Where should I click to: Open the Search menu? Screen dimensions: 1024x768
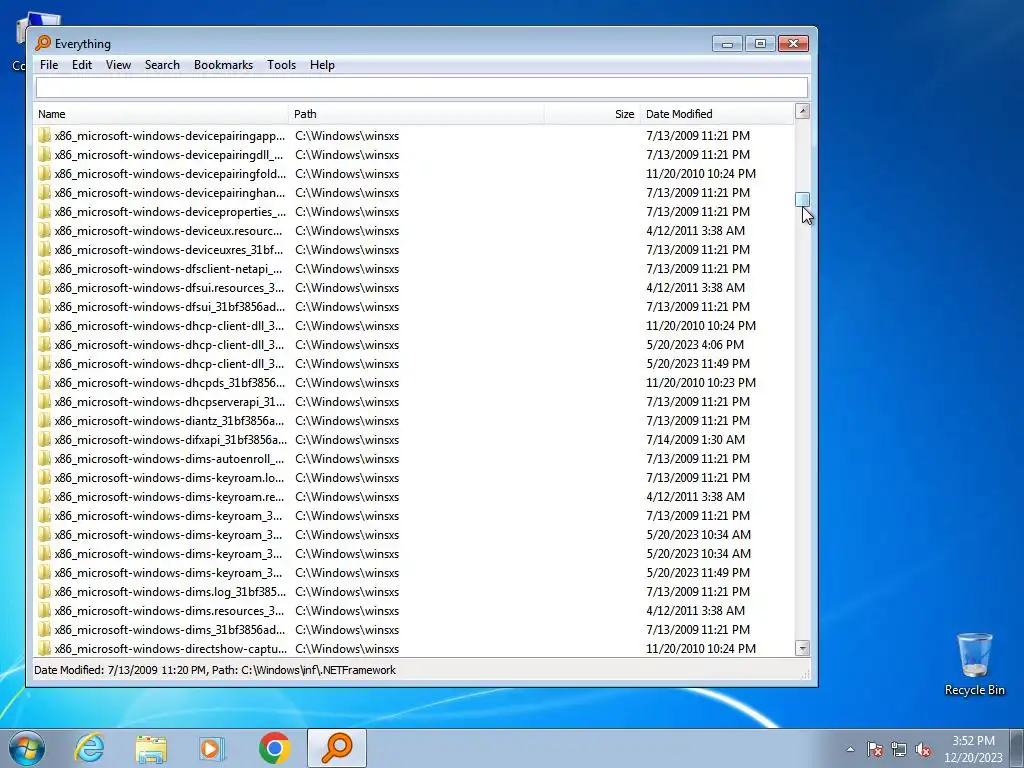pyautogui.click(x=162, y=65)
